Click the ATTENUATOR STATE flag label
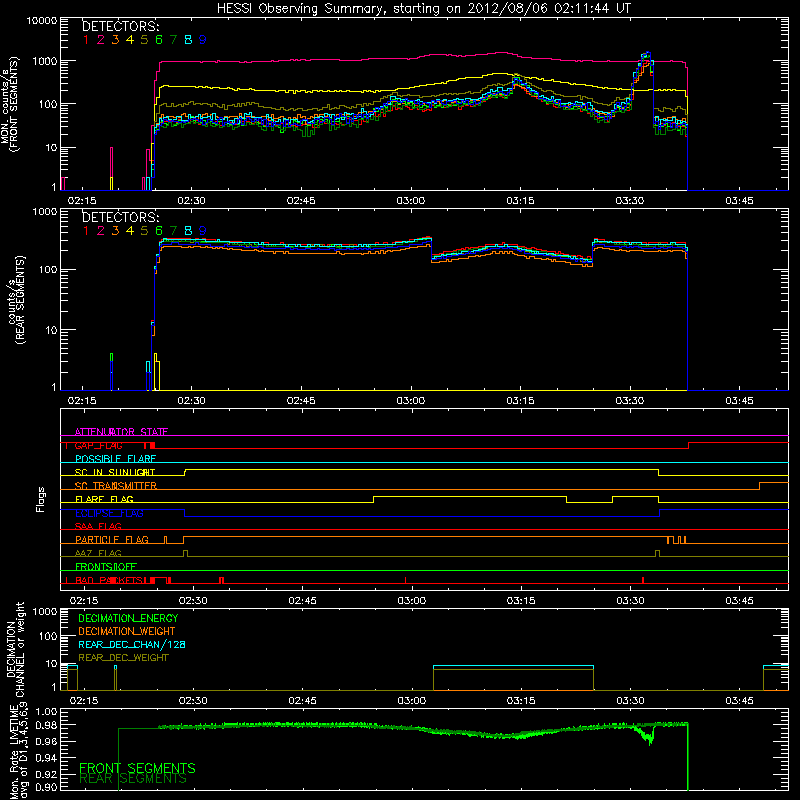 pos(121,432)
